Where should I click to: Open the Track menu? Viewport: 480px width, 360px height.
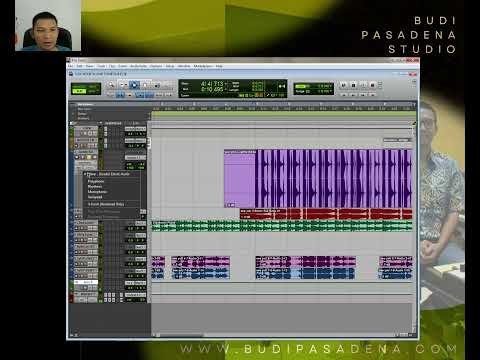(101, 66)
